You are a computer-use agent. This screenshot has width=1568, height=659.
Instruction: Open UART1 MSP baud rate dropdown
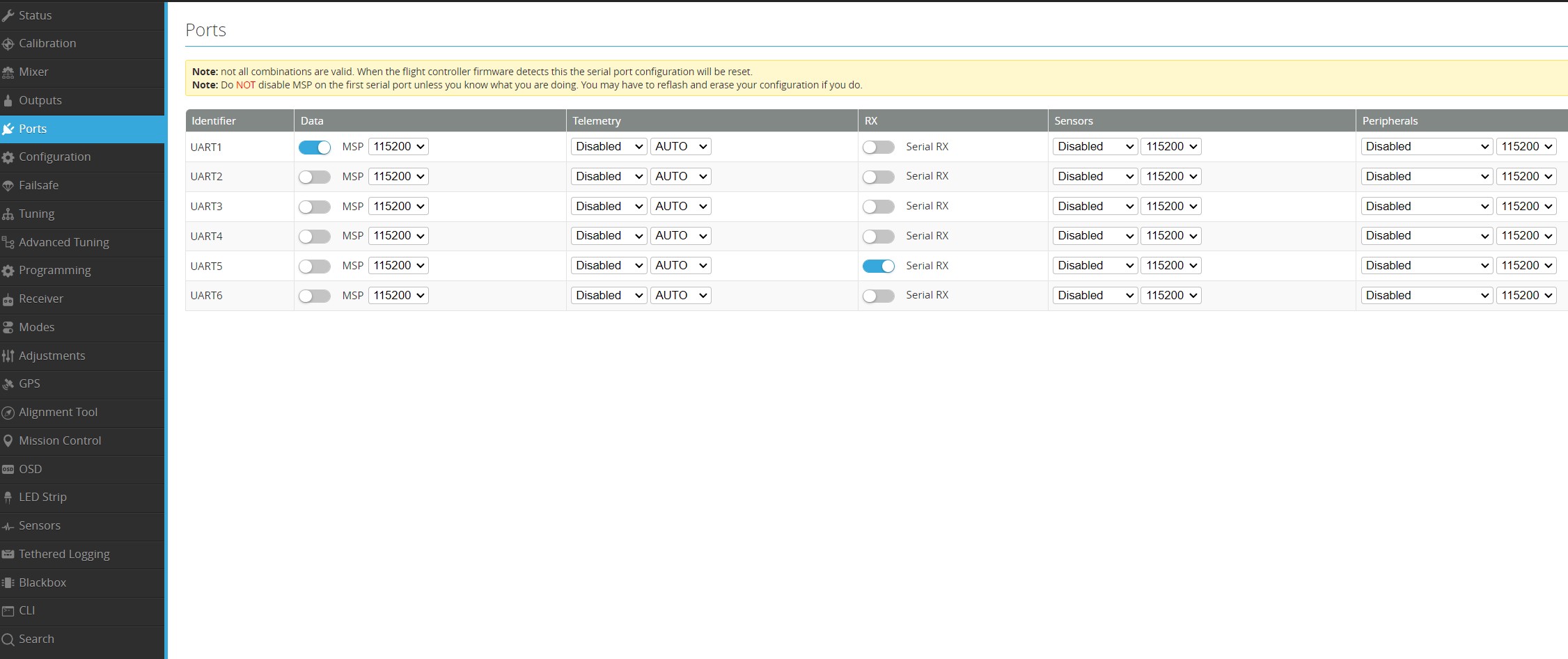(x=398, y=147)
